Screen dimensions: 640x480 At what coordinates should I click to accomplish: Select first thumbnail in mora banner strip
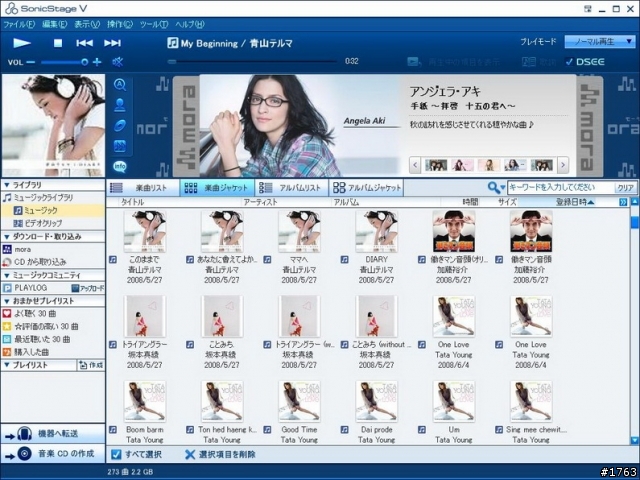[436, 165]
